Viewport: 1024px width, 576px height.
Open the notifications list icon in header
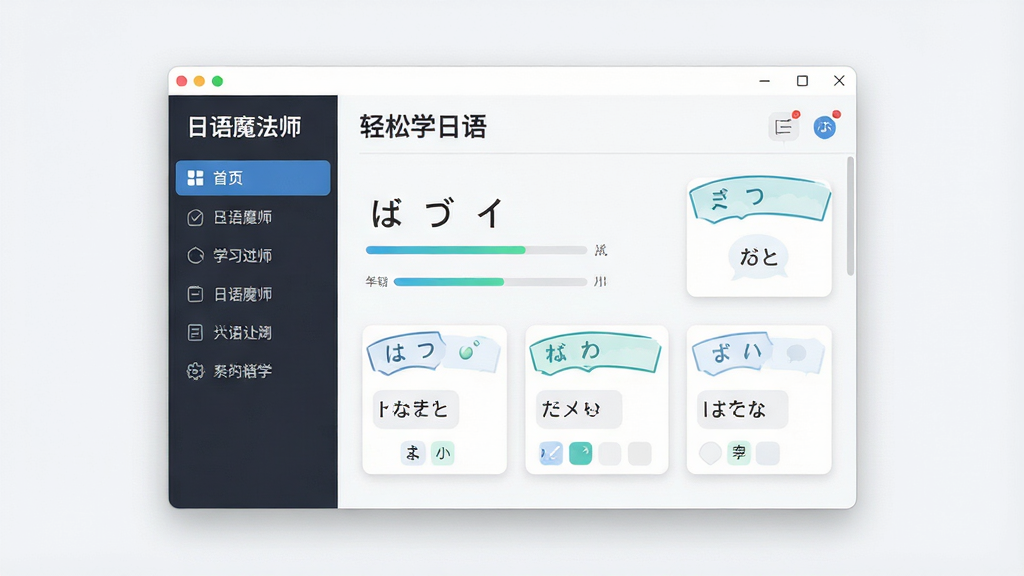point(783,127)
